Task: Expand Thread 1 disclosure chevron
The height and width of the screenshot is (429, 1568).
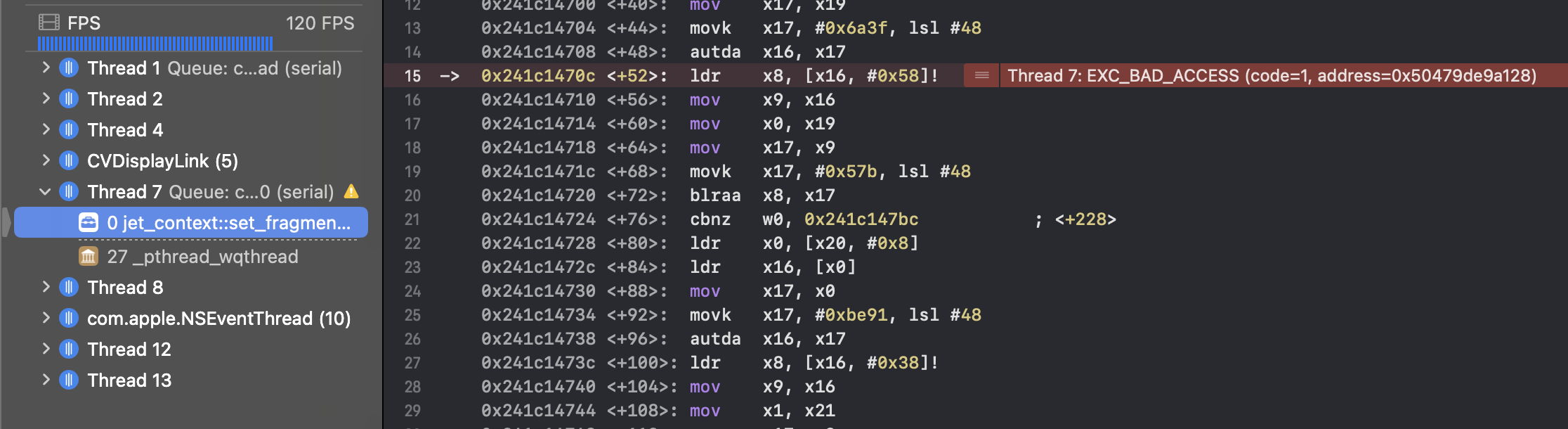Action: [x=46, y=68]
